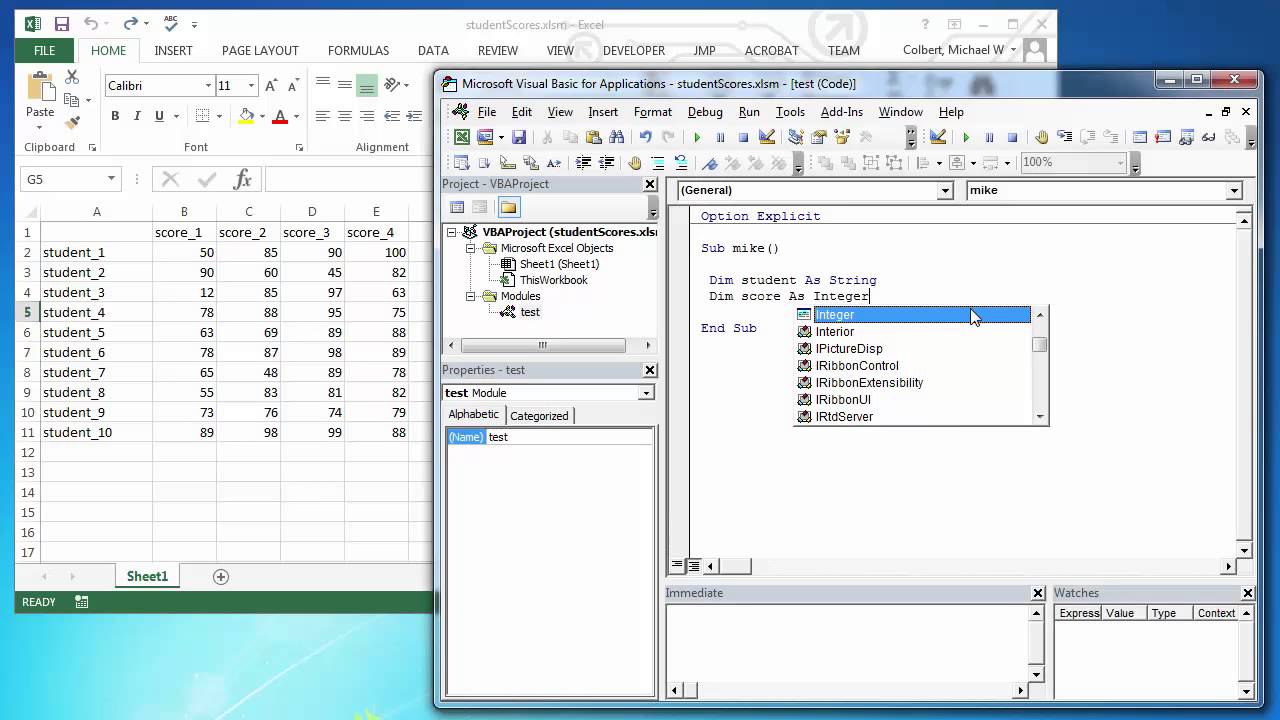This screenshot has height=720, width=1280.
Task: Open the Project Explorer icon in the toolbar
Action: click(796, 137)
